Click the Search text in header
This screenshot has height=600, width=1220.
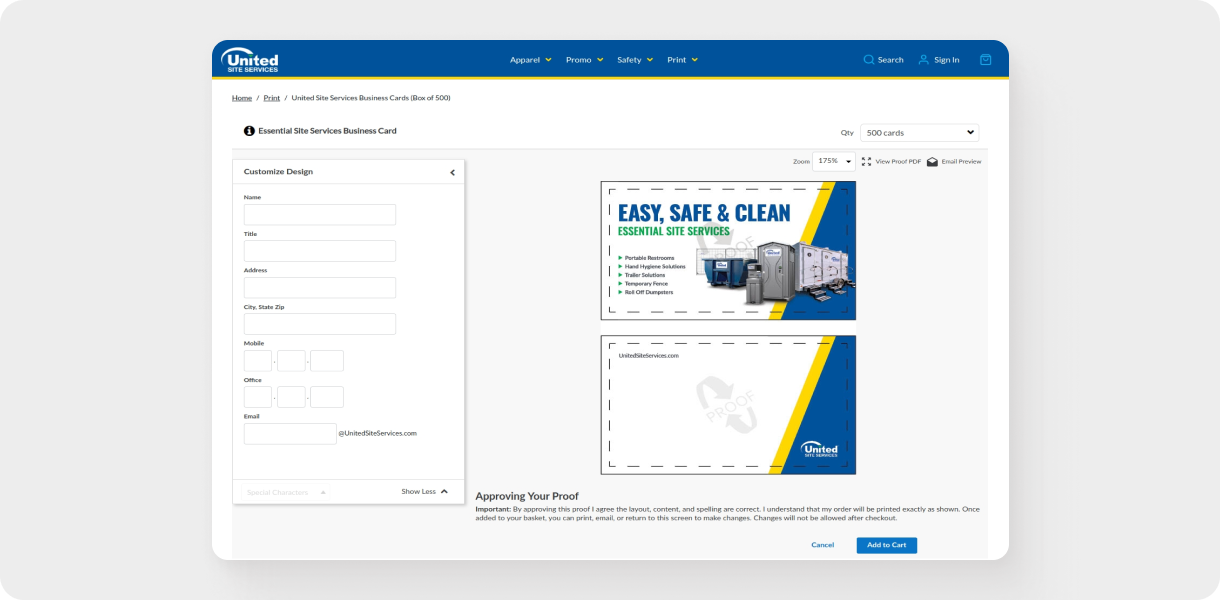890,60
